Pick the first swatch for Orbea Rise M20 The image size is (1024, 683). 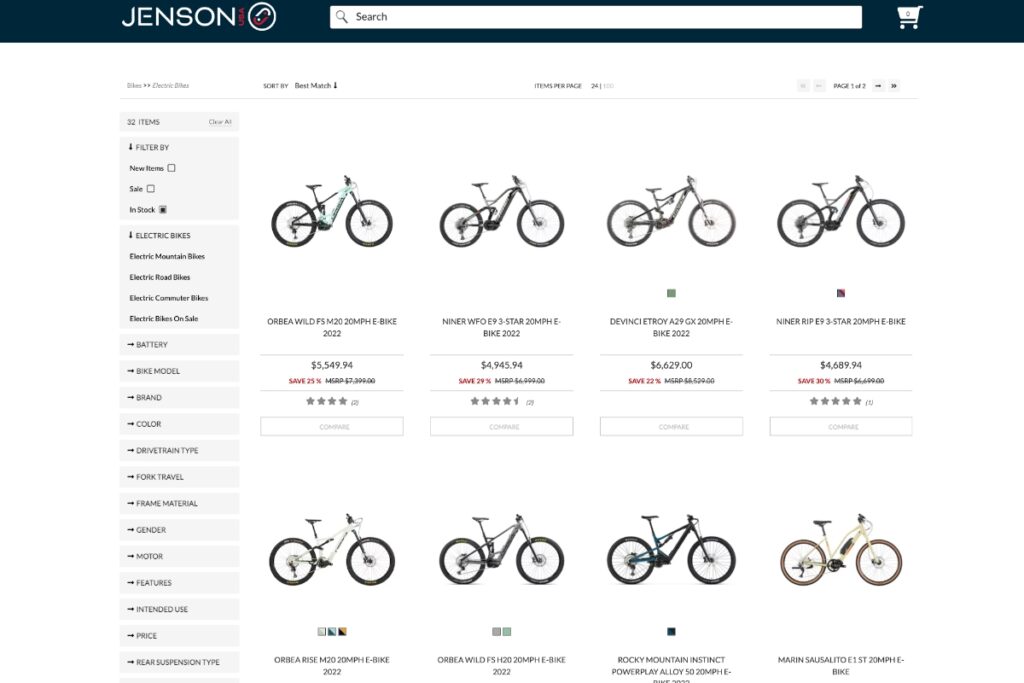[x=321, y=631]
